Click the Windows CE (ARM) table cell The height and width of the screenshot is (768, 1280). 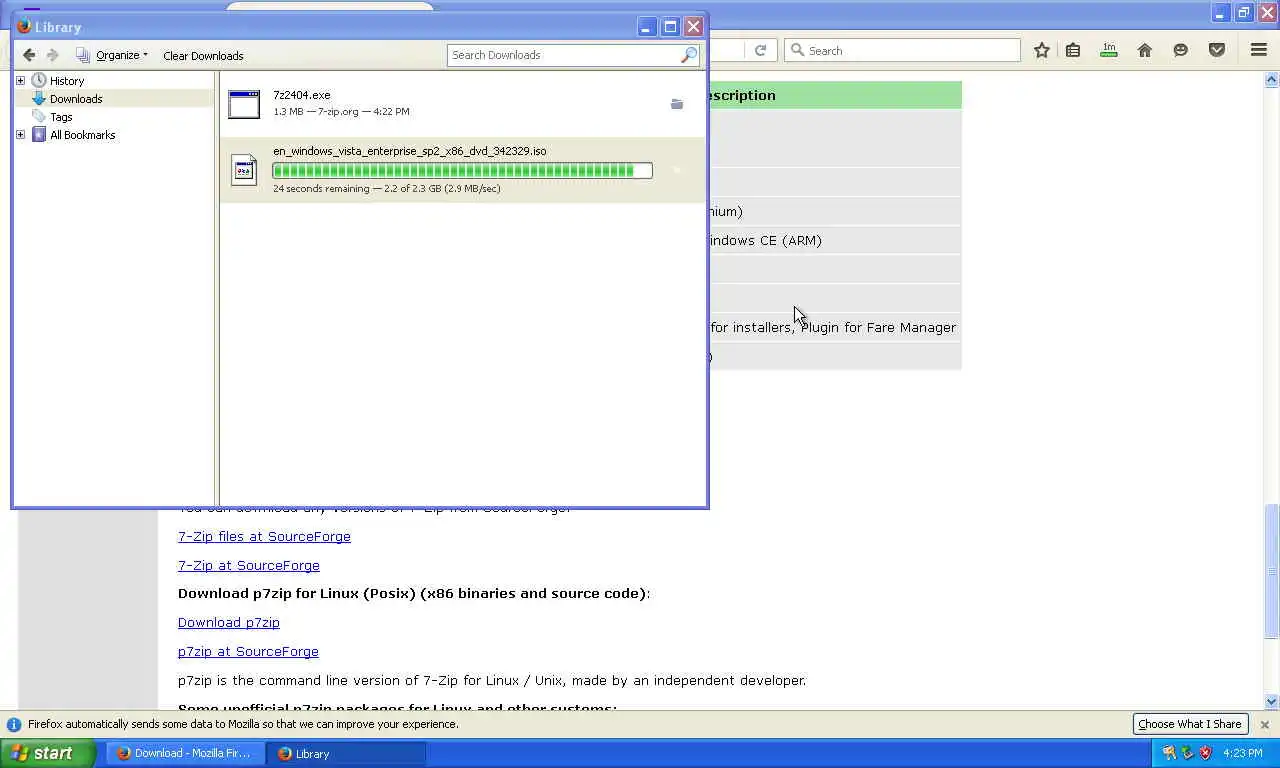[835, 240]
